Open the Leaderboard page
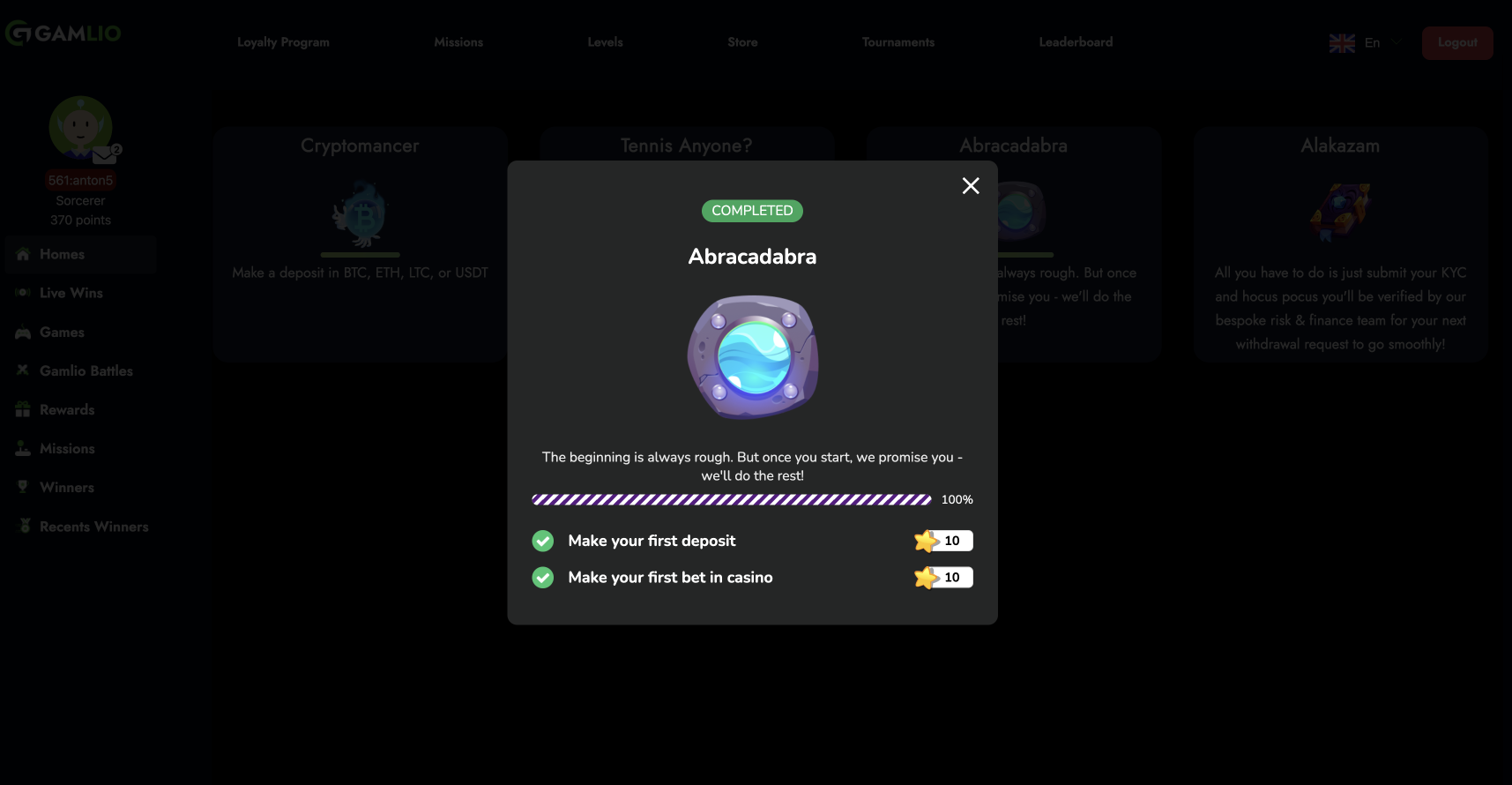 coord(1076,42)
